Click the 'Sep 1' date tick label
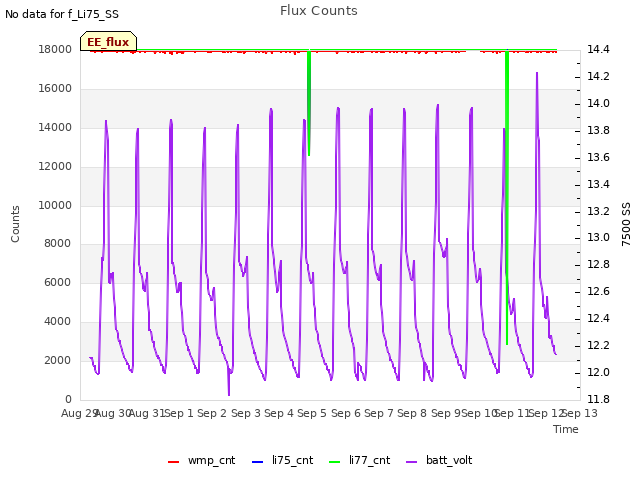The height and width of the screenshot is (480, 640). 178,413
